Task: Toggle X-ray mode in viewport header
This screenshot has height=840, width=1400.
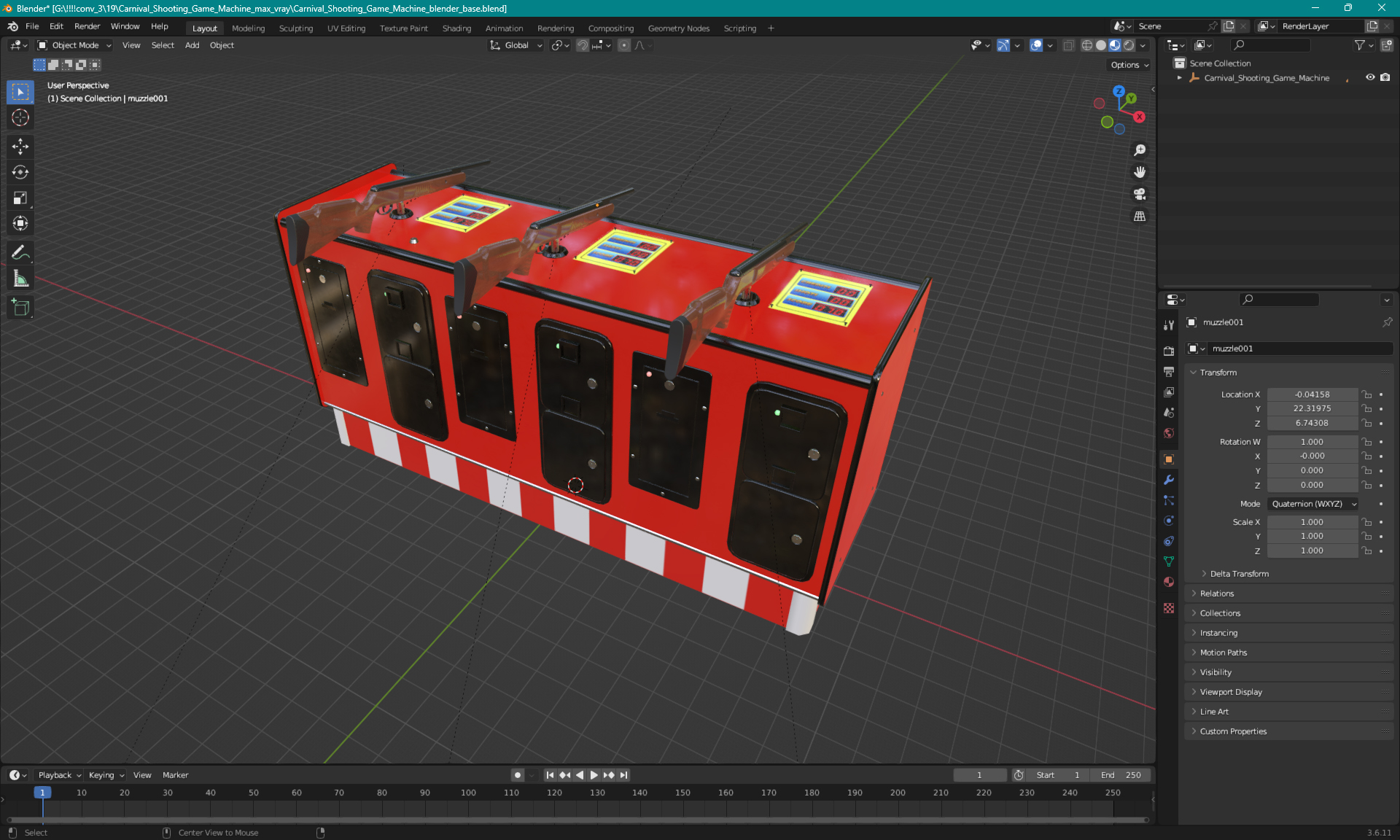Action: (1068, 45)
